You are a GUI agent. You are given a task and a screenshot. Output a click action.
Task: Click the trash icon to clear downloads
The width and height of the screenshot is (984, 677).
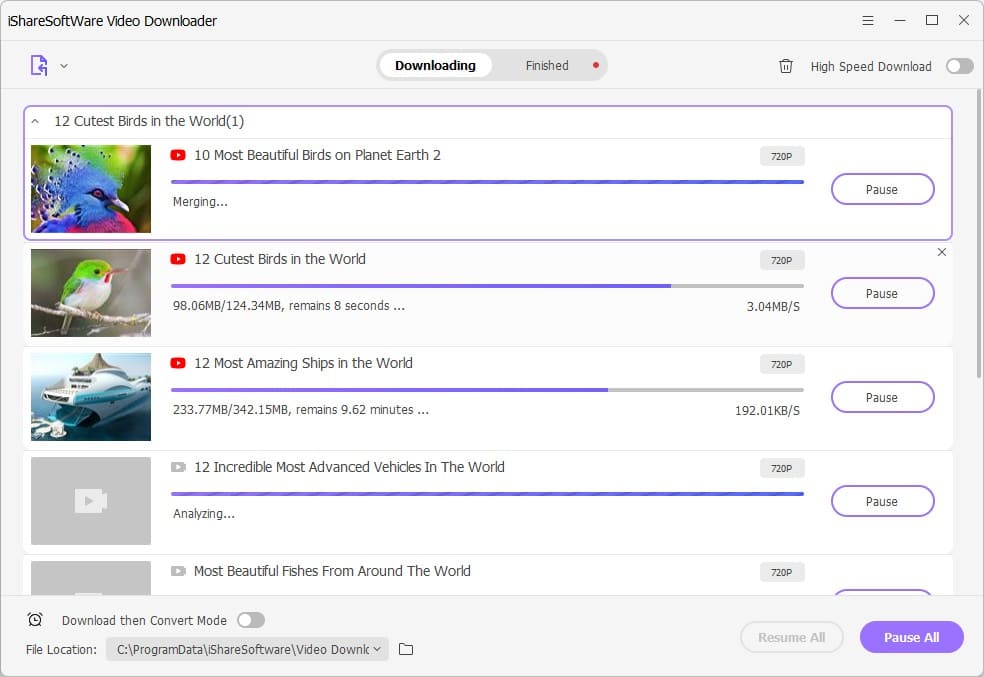pos(787,66)
